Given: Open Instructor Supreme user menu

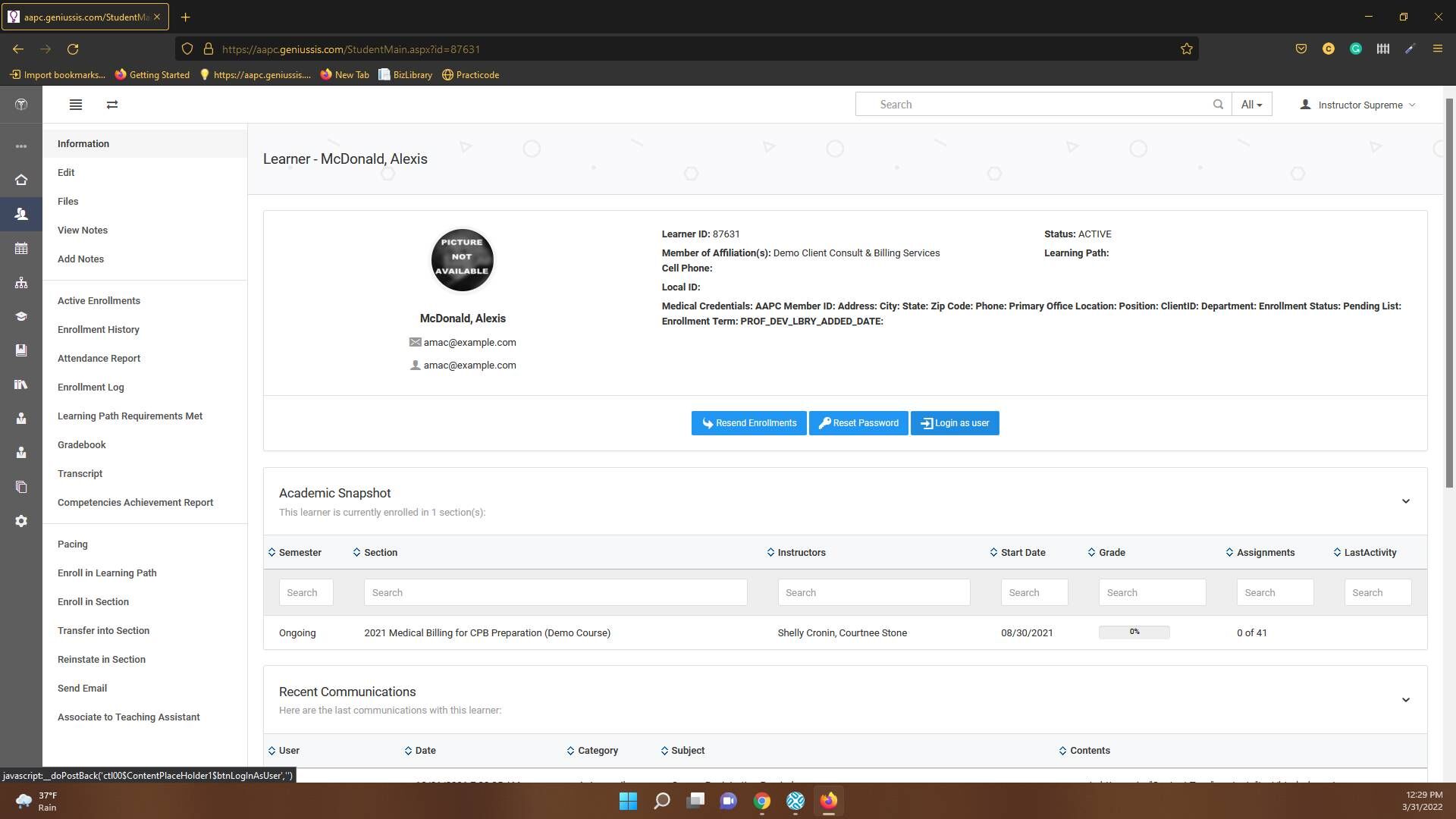Looking at the screenshot, I should (x=1359, y=105).
